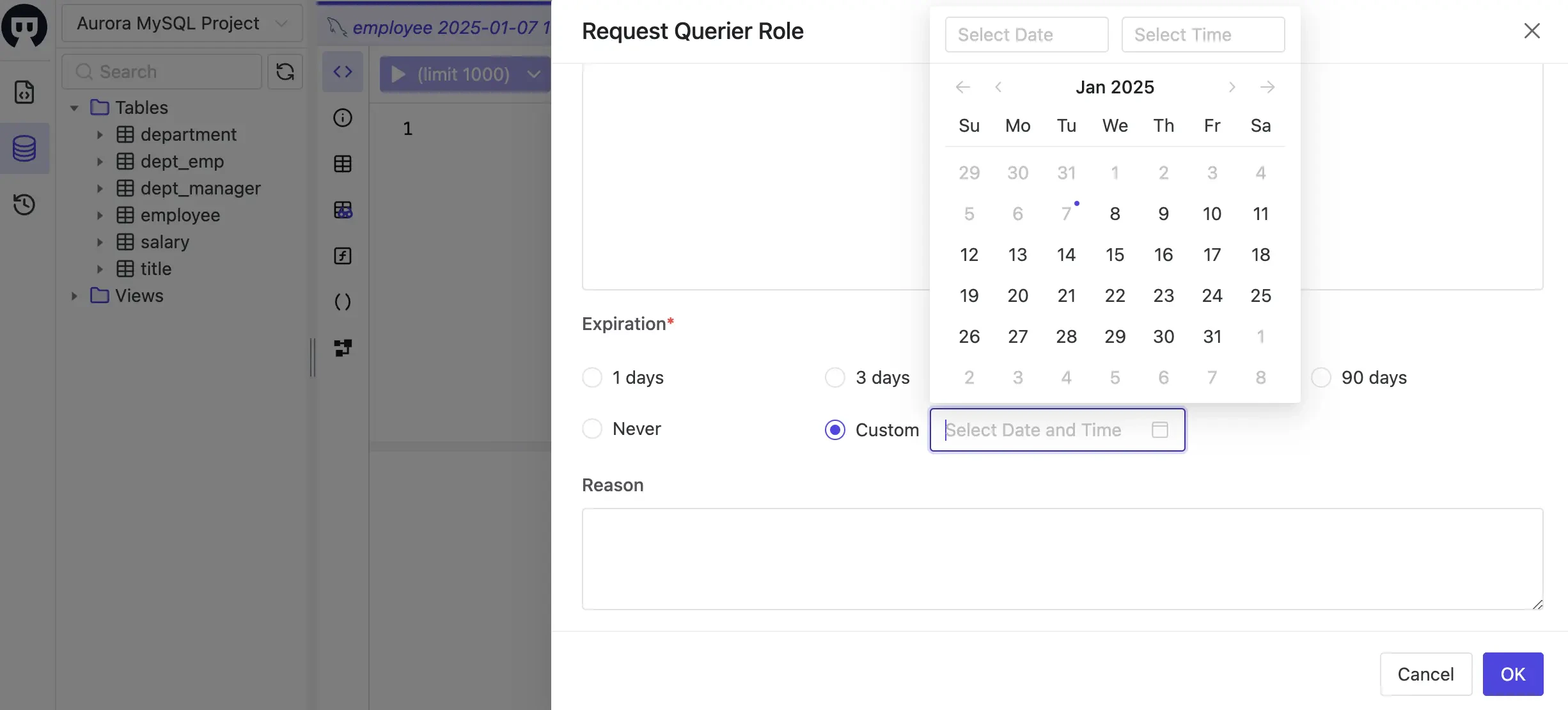Collapse the Tables folder

tap(74, 107)
